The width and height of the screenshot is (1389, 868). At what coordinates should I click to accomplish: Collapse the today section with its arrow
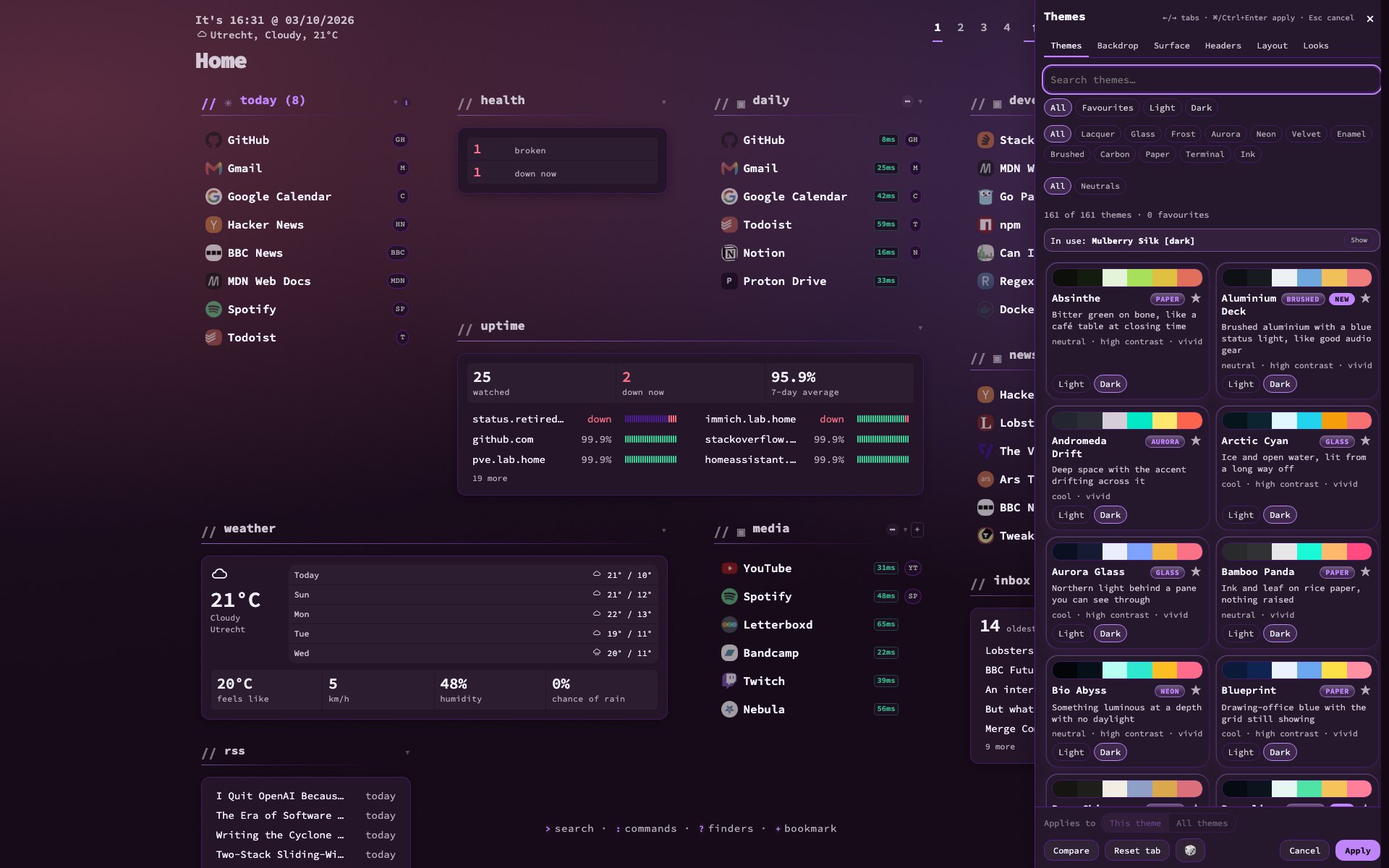point(395,102)
